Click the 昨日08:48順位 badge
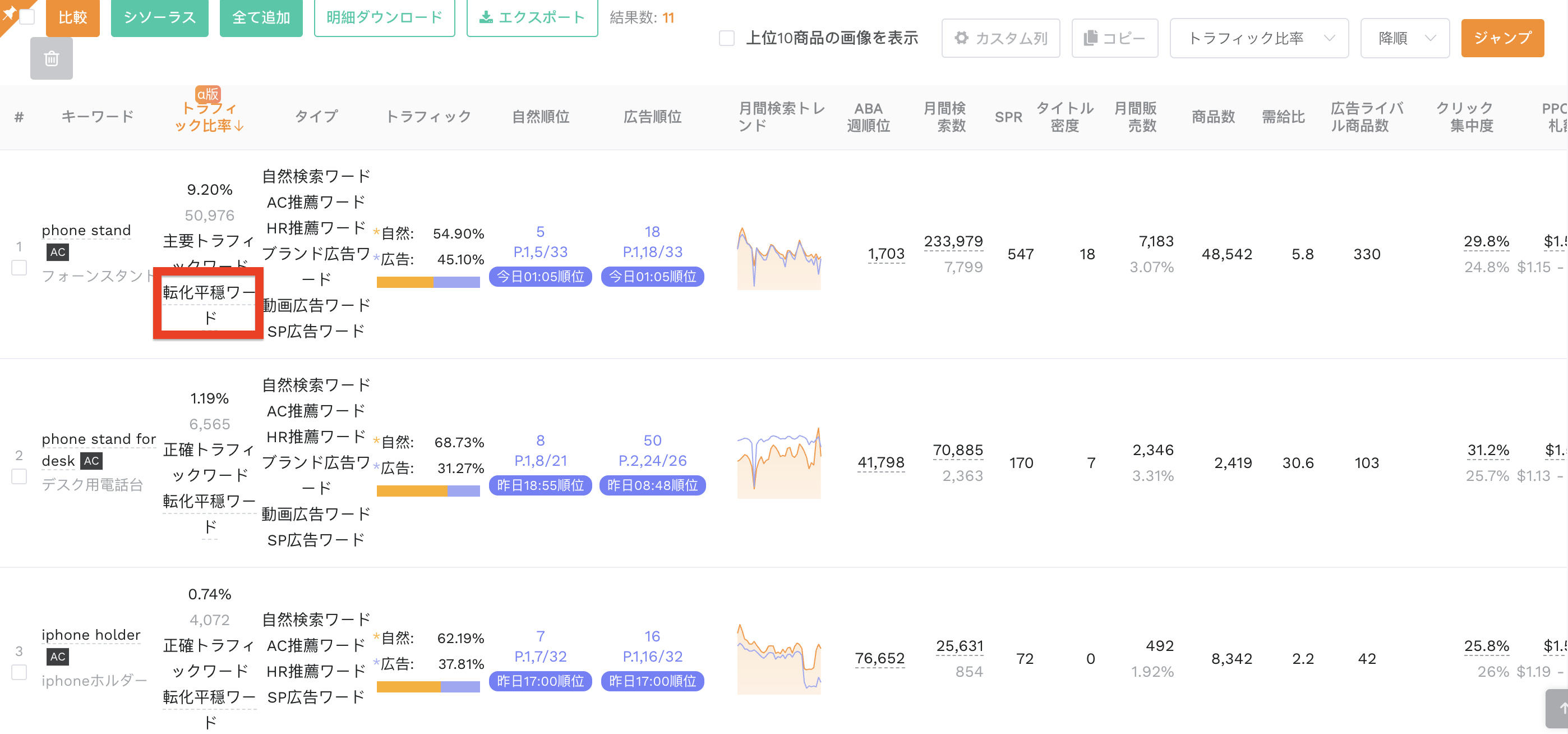Screen dimensions: 1568x734 coord(653,485)
